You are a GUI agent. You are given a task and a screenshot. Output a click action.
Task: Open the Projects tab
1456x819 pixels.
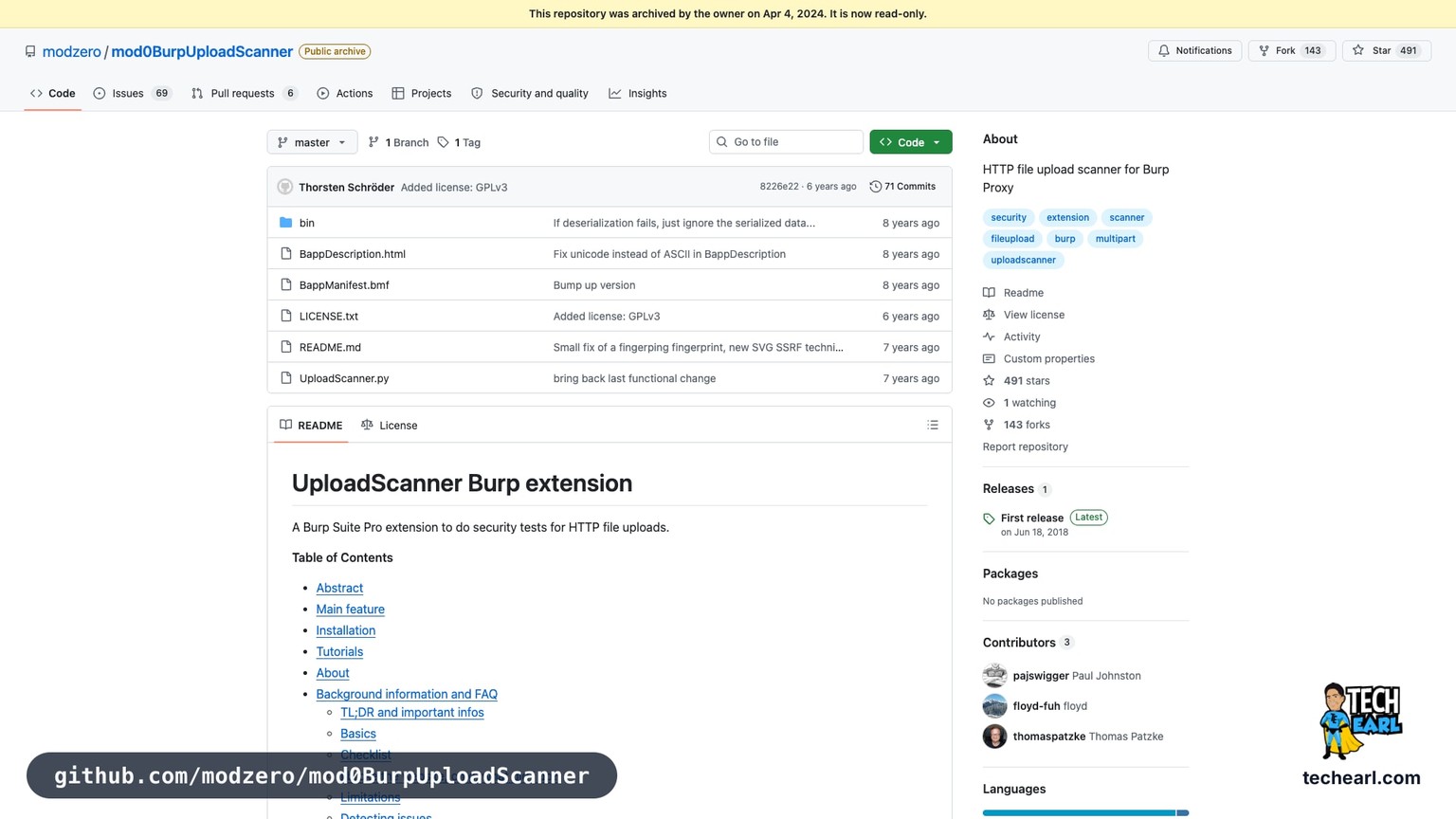(x=422, y=93)
